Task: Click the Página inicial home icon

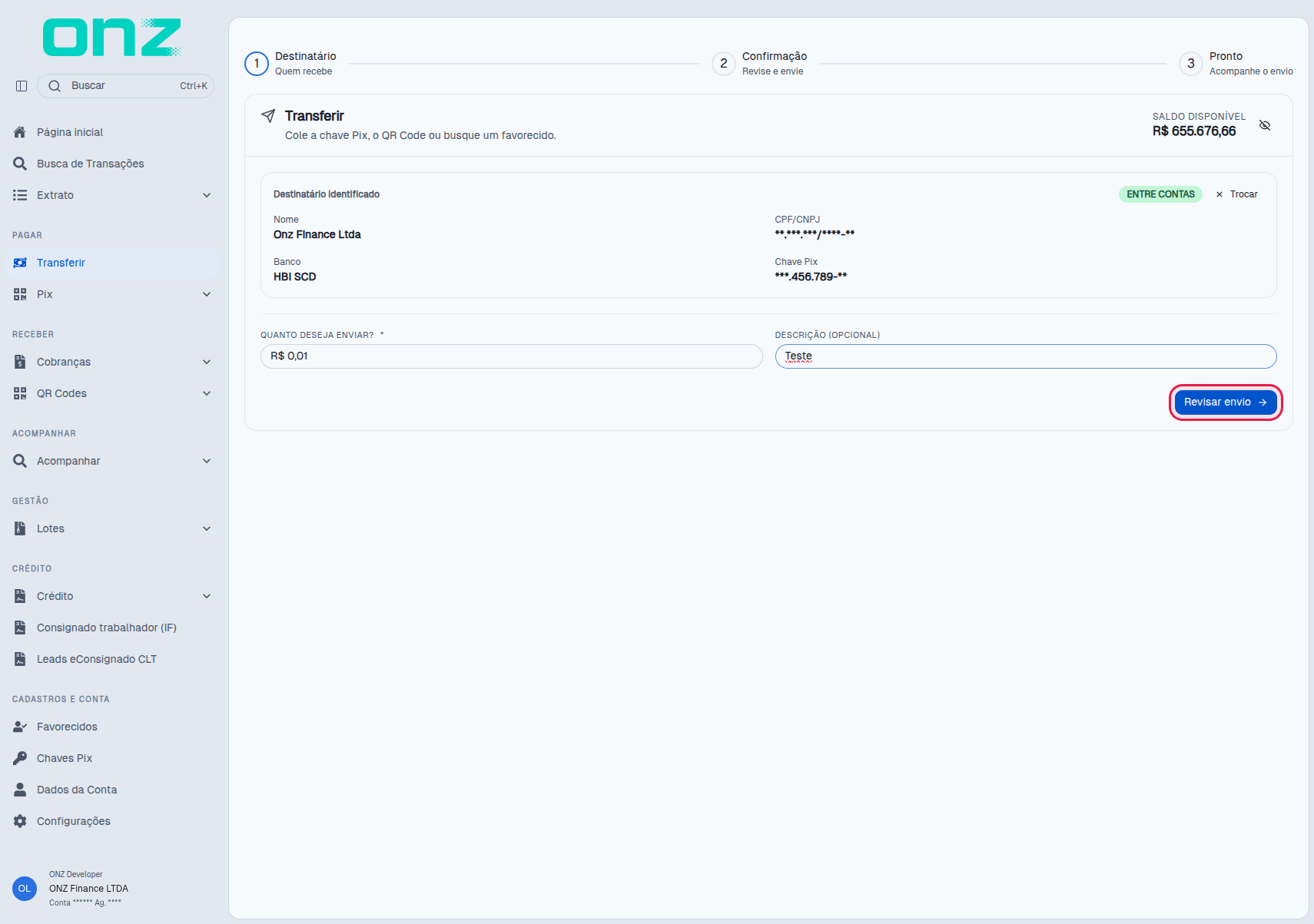Action: [x=20, y=132]
